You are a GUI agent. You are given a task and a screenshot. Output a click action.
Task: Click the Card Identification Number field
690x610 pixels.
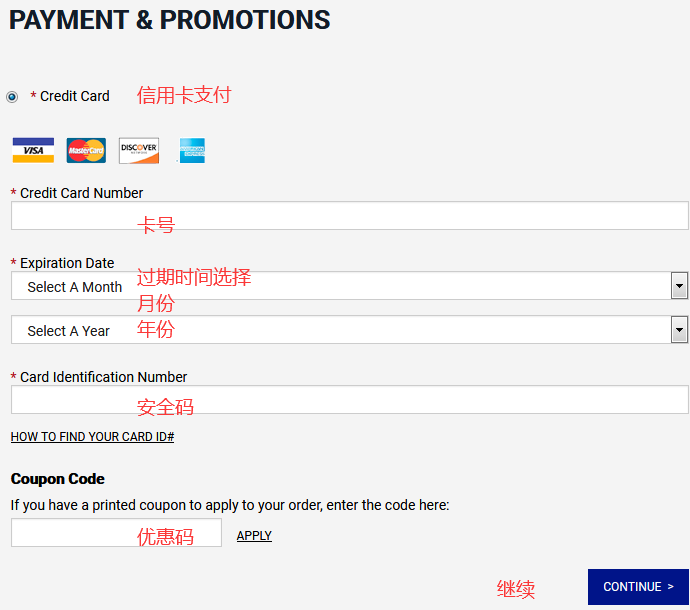(349, 400)
